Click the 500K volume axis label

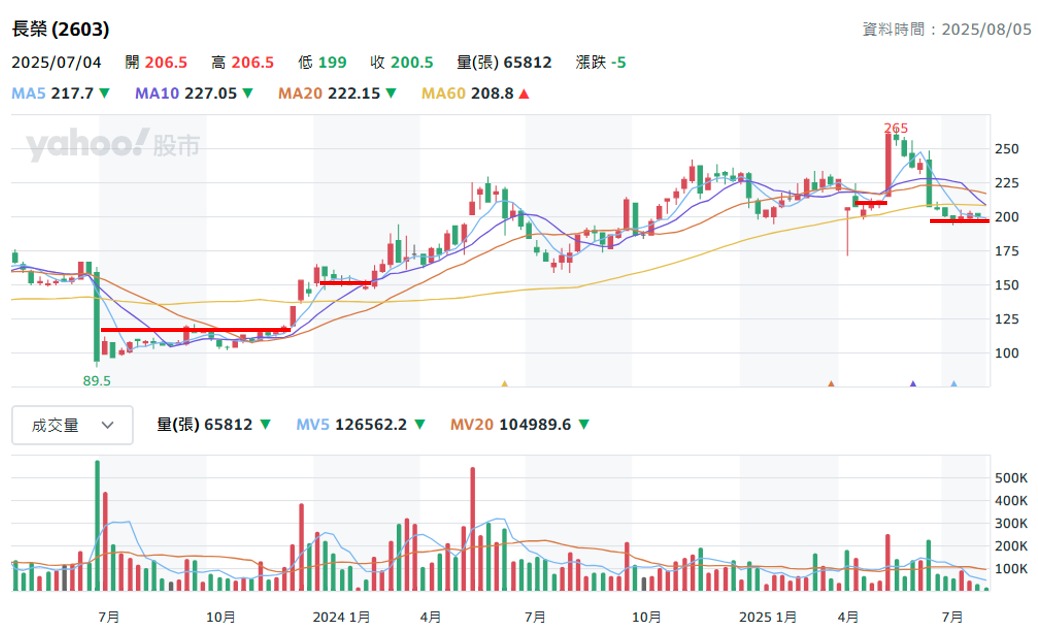click(x=1012, y=478)
